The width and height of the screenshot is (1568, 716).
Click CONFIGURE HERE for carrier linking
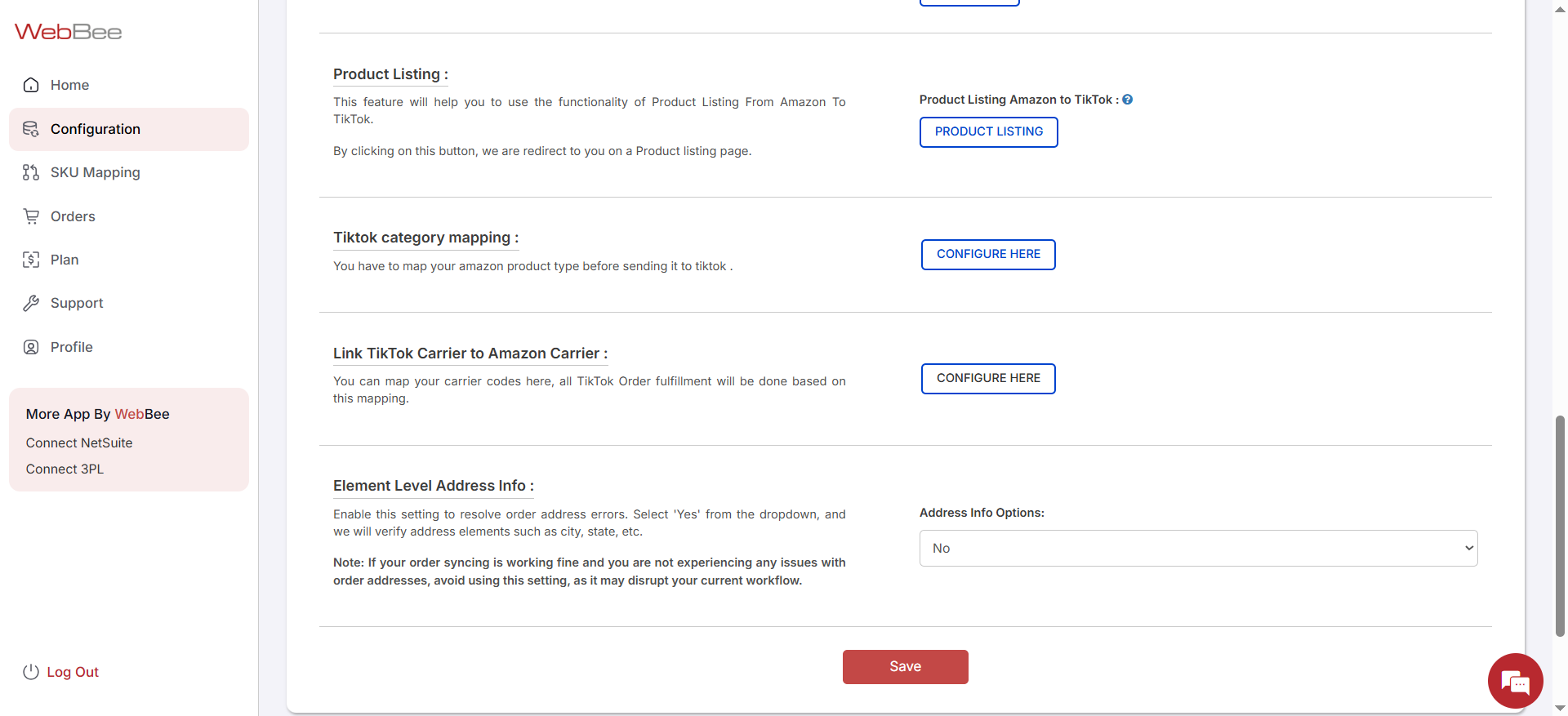tap(988, 379)
